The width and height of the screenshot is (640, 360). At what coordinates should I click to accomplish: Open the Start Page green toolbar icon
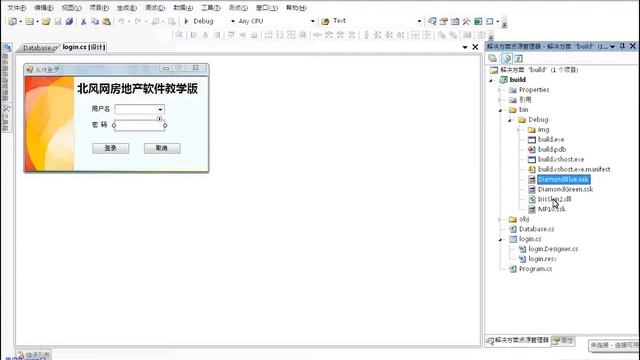(x=478, y=21)
